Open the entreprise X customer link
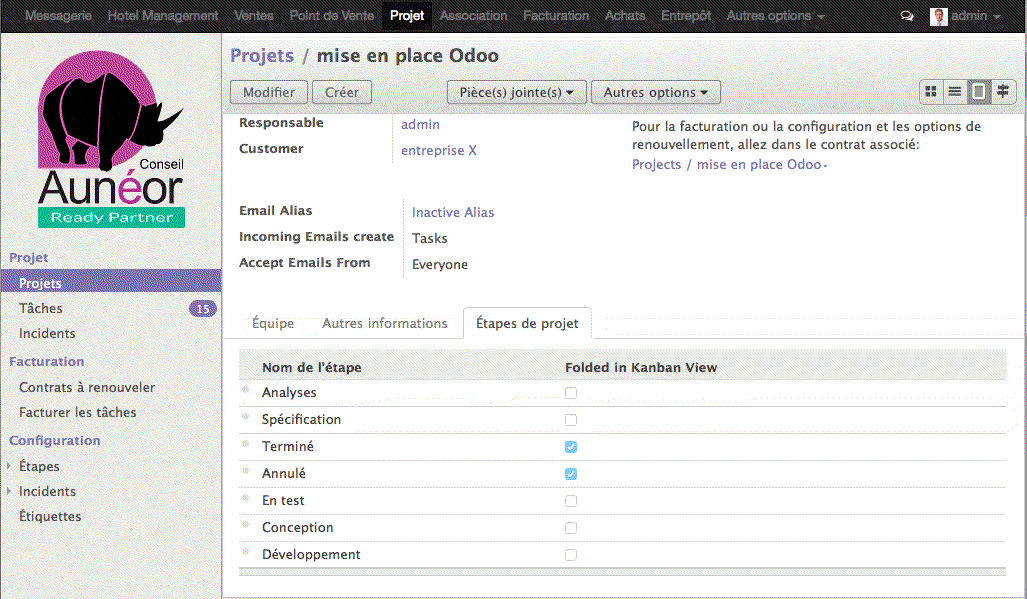Image resolution: width=1027 pixels, height=599 pixels. [x=438, y=150]
